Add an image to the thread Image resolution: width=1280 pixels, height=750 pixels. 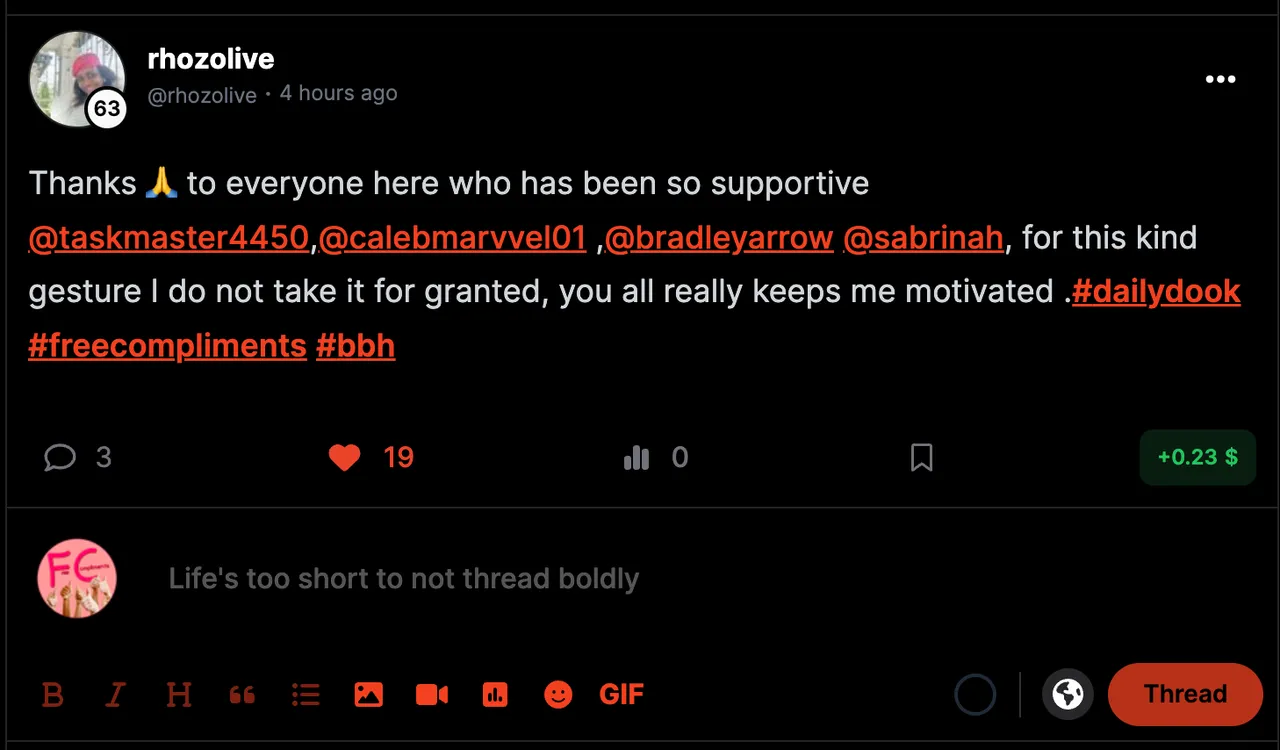(x=368, y=694)
